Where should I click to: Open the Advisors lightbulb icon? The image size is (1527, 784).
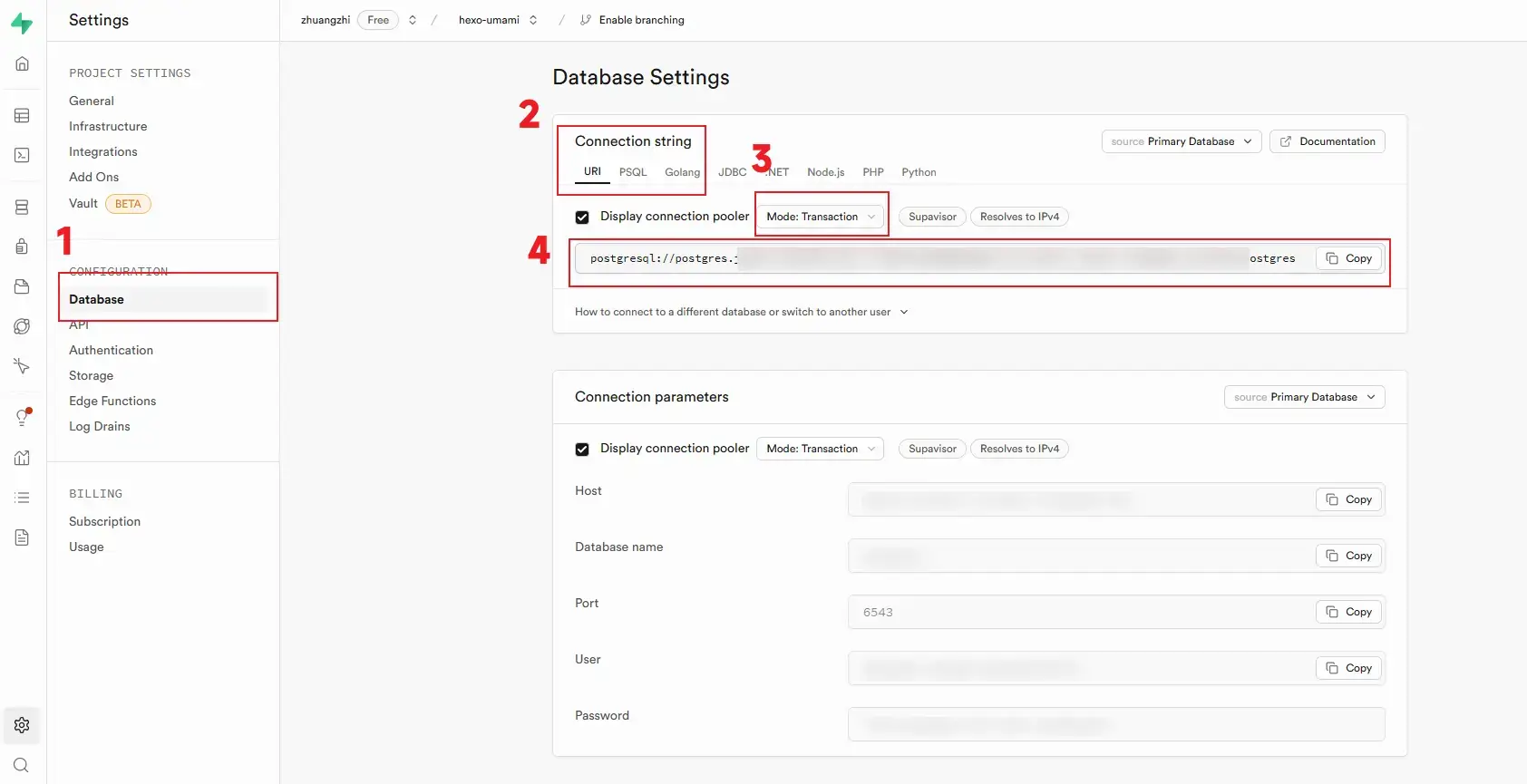[x=22, y=418]
